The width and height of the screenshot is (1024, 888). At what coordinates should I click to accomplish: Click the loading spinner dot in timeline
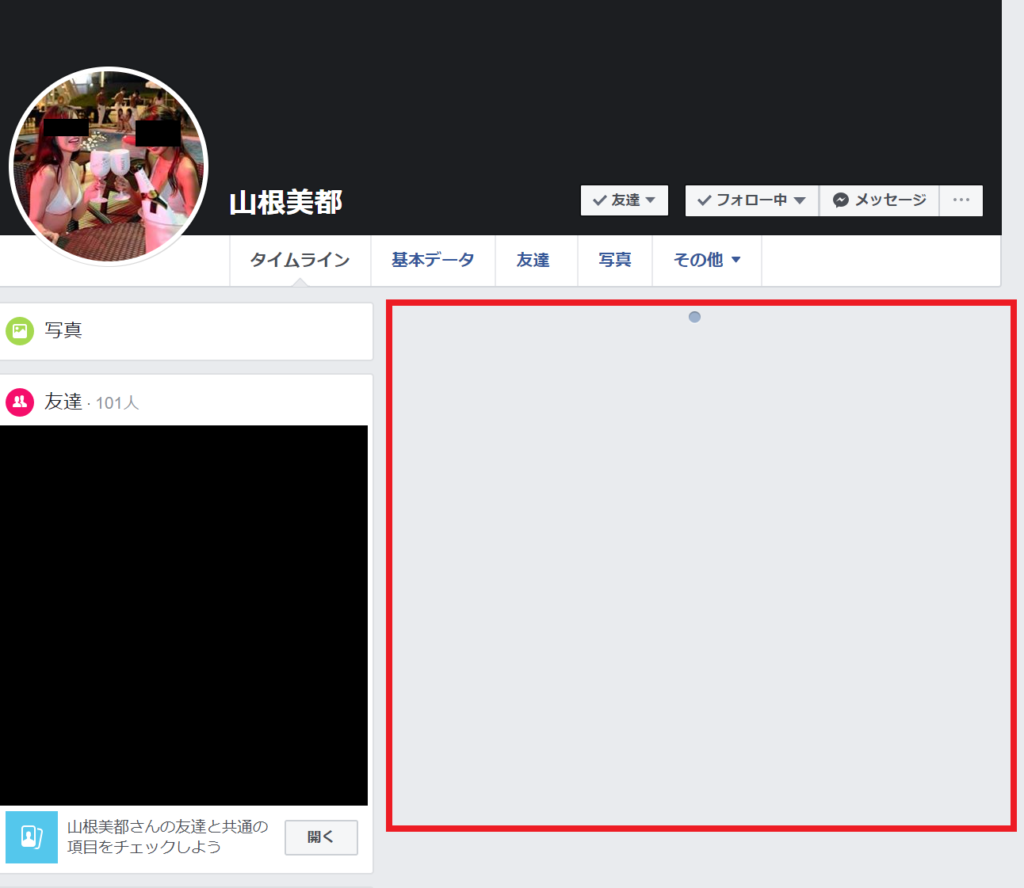(x=695, y=317)
